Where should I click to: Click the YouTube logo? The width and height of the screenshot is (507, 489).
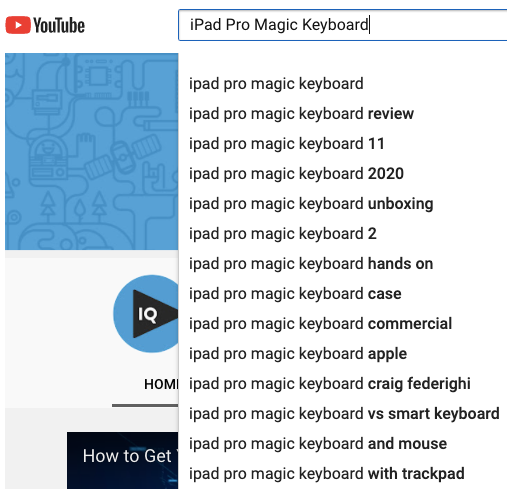coord(45,25)
